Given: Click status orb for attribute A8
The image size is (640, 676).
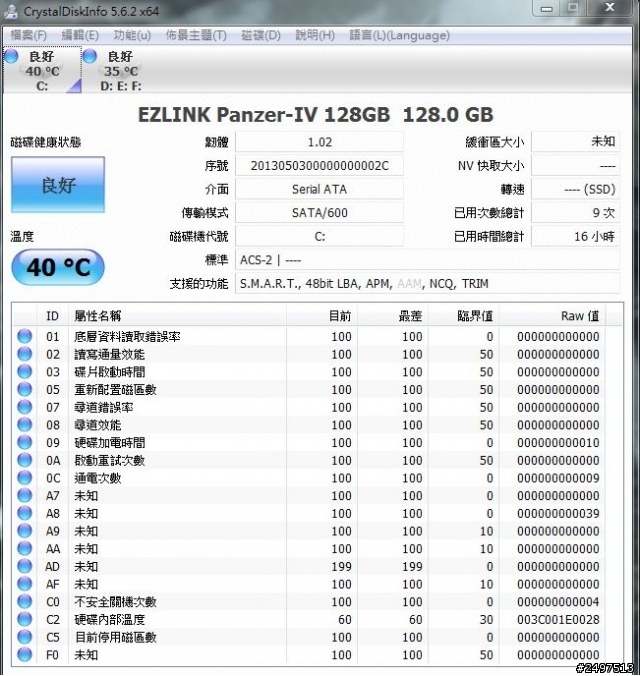Looking at the screenshot, I should [25, 513].
